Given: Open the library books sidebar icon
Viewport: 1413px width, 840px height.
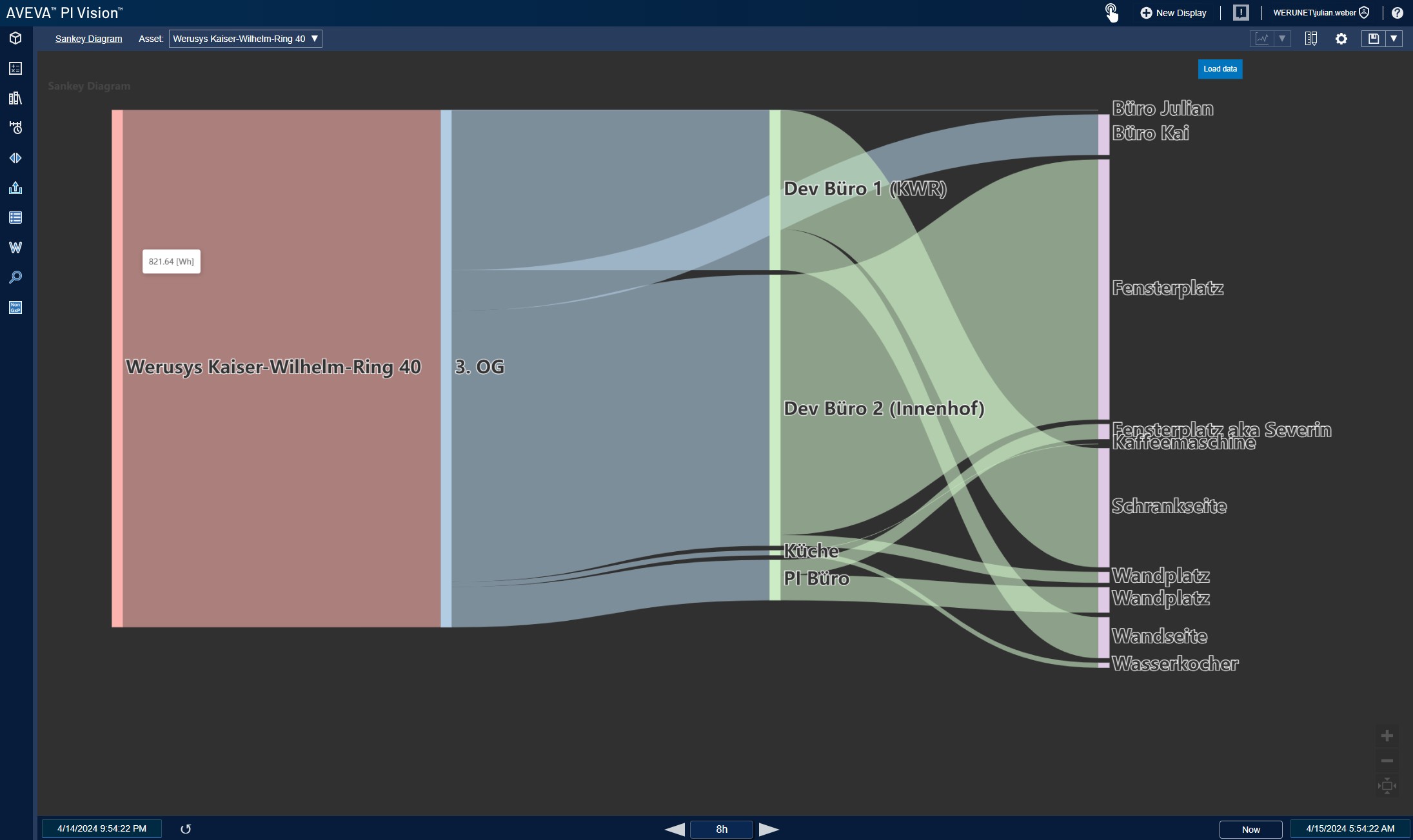Looking at the screenshot, I should (x=15, y=98).
